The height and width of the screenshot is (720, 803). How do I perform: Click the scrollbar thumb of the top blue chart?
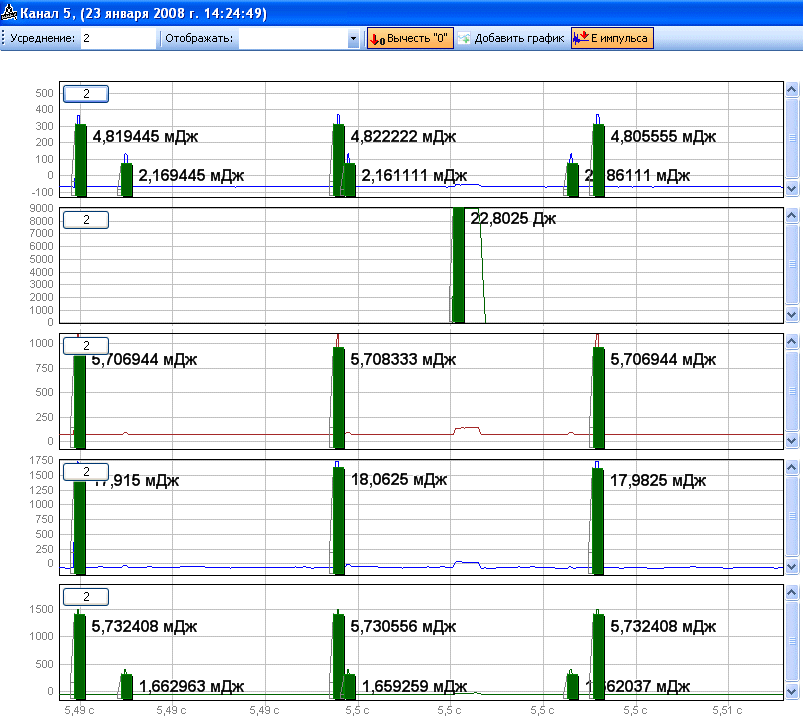tap(792, 139)
